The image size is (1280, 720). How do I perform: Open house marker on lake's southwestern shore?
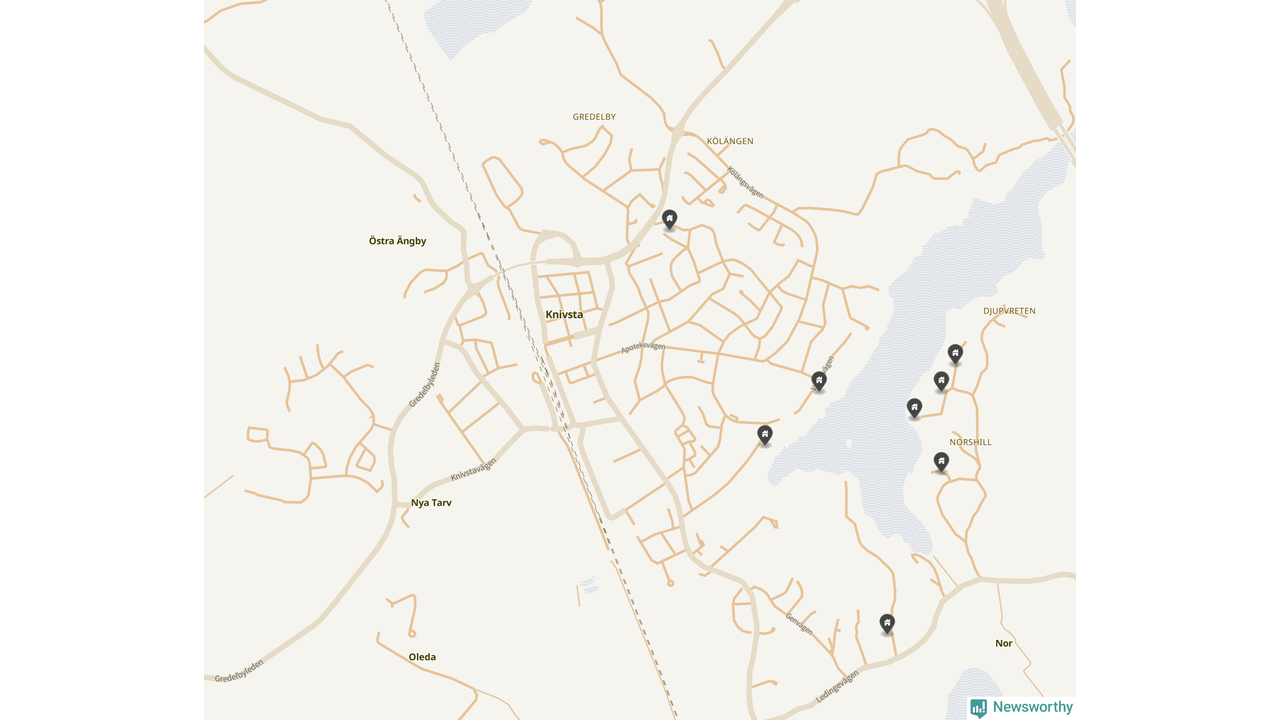point(765,435)
